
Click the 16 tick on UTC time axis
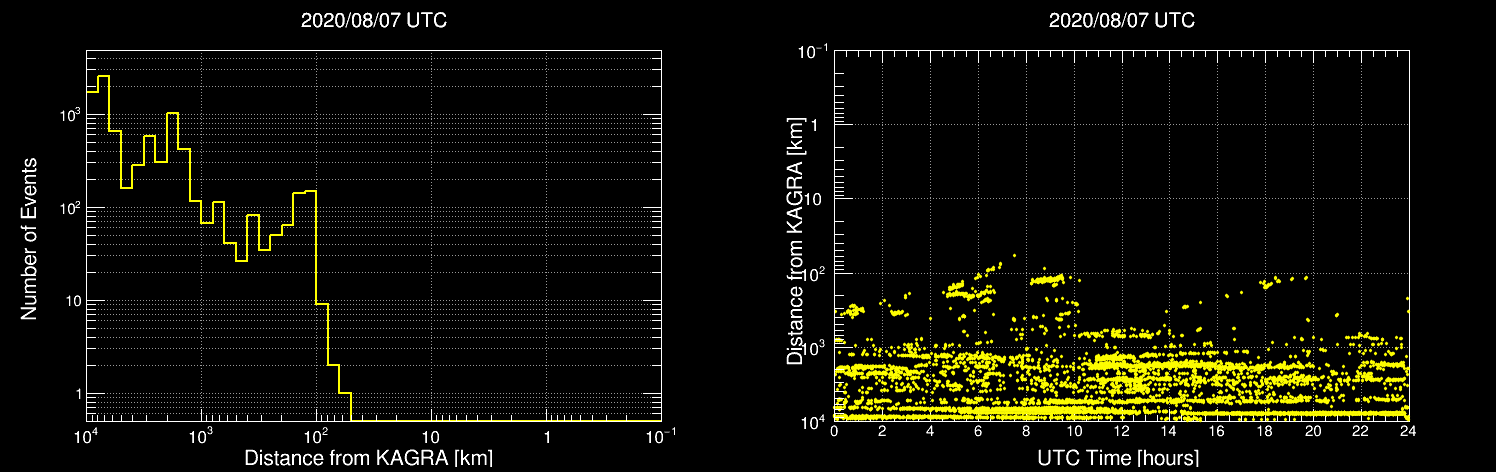click(x=1217, y=433)
